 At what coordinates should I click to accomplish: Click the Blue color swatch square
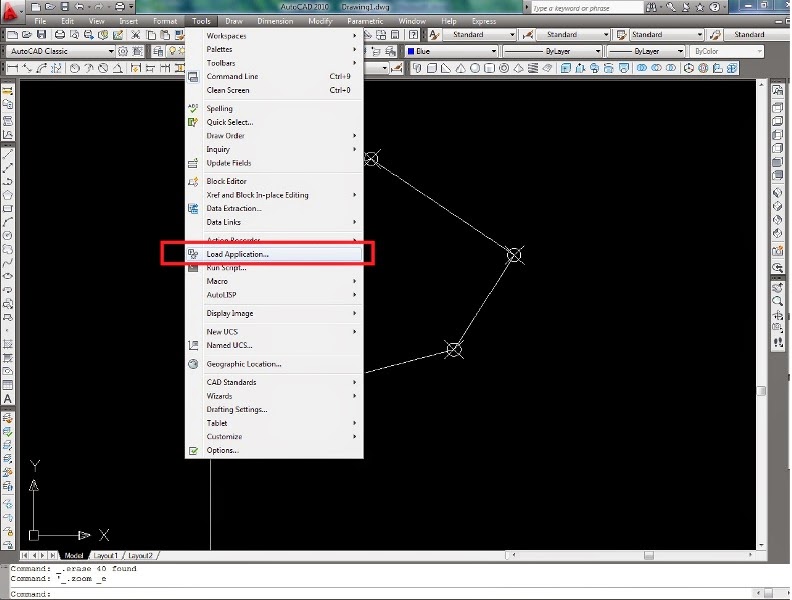[x=411, y=52]
